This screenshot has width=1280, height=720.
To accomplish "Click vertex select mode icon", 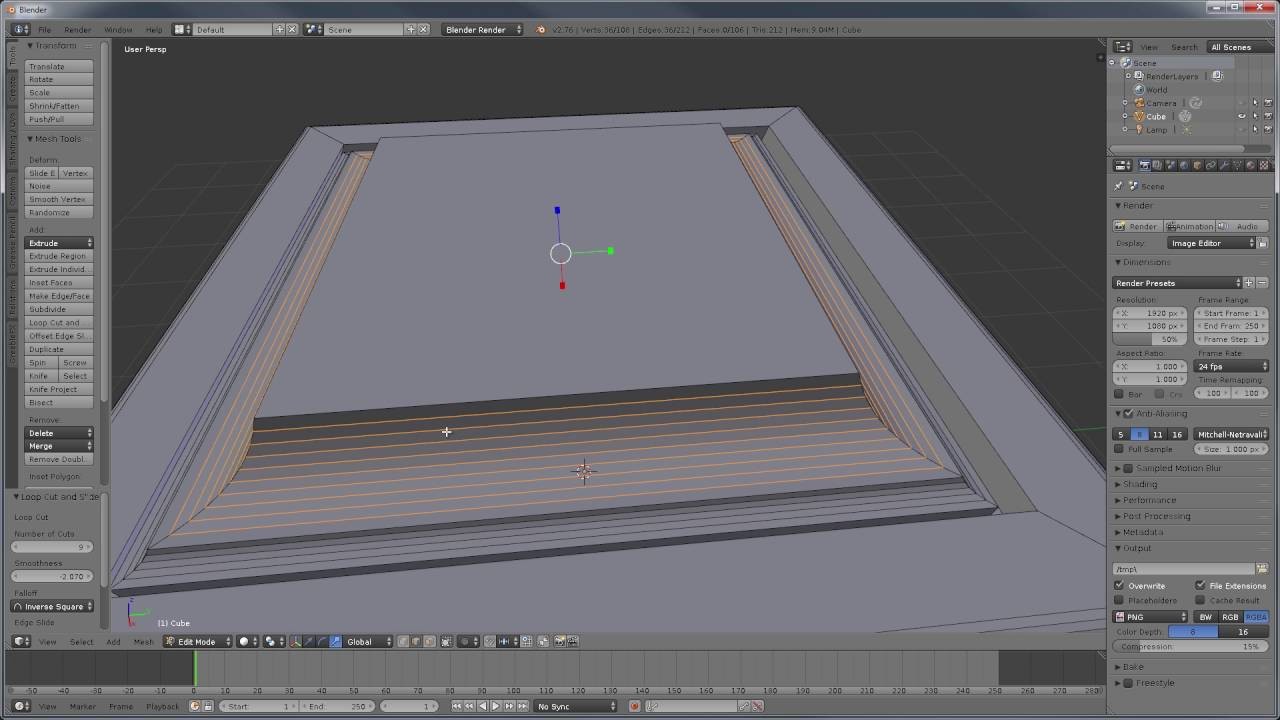I will click(x=403, y=641).
